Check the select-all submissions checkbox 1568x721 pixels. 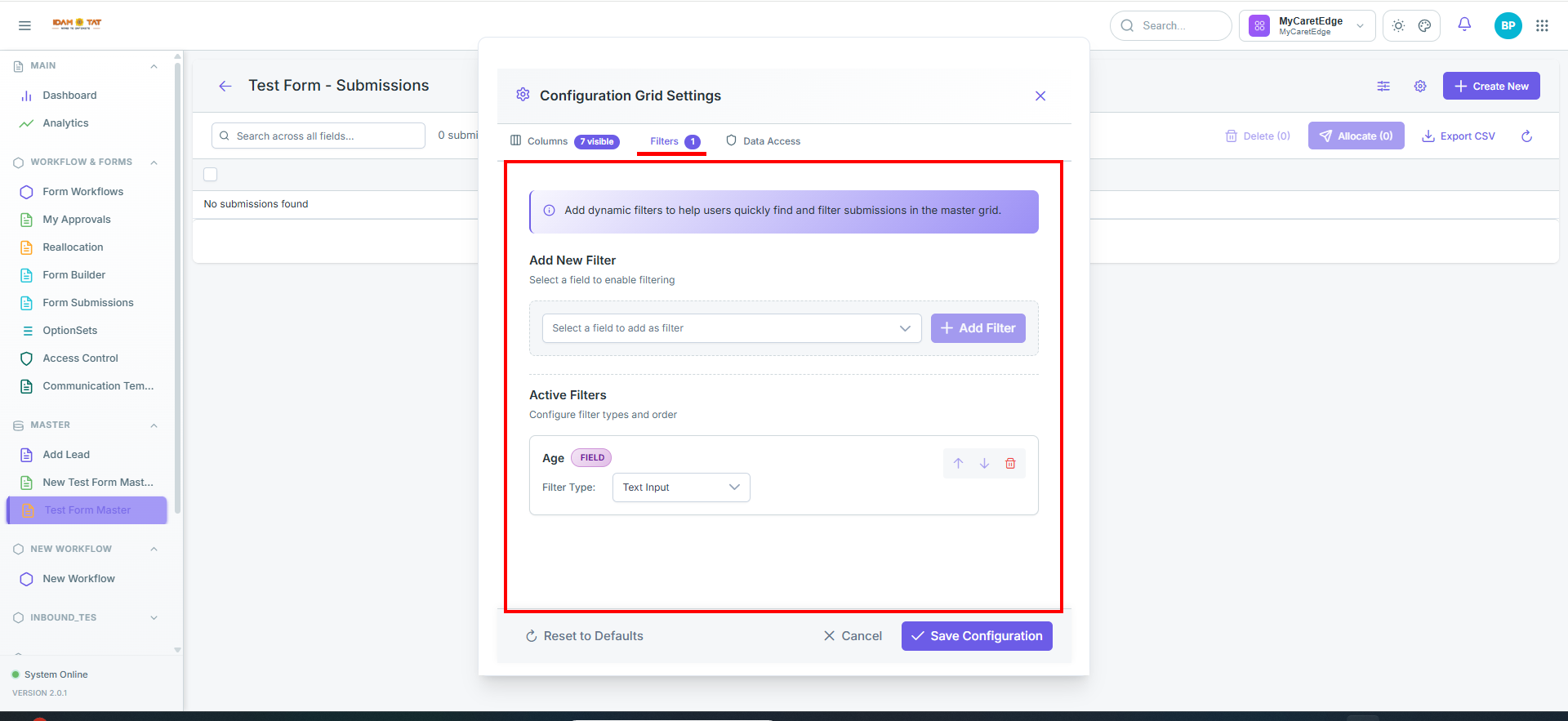pos(211,174)
